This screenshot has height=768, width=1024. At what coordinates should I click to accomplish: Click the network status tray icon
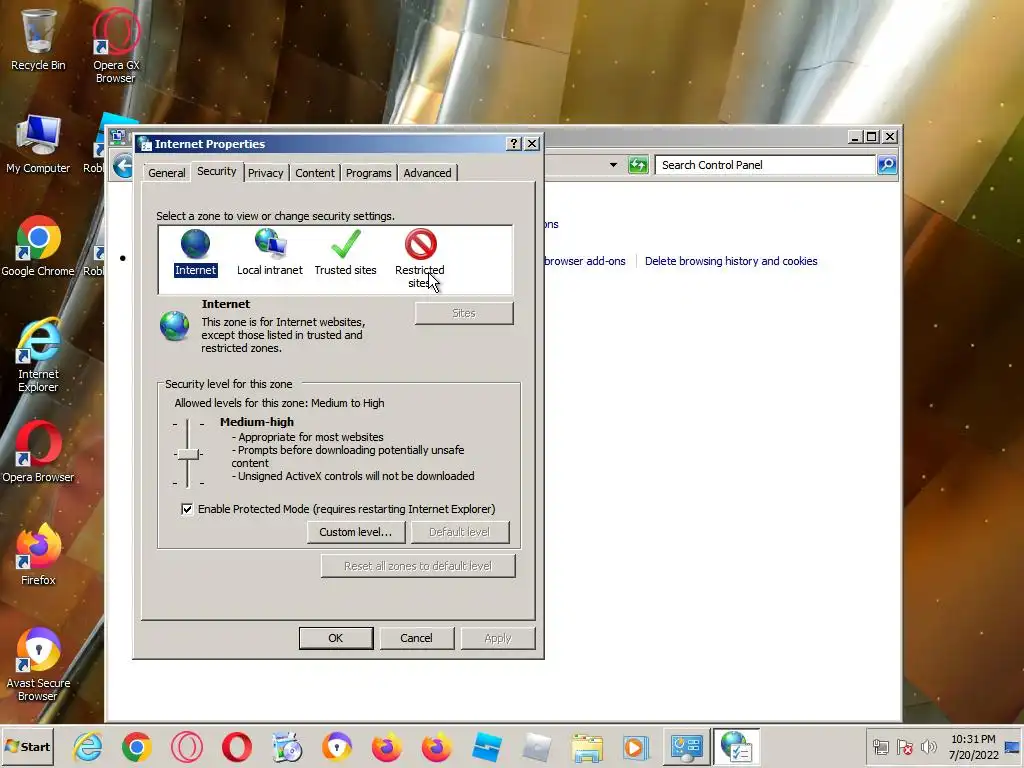(881, 746)
